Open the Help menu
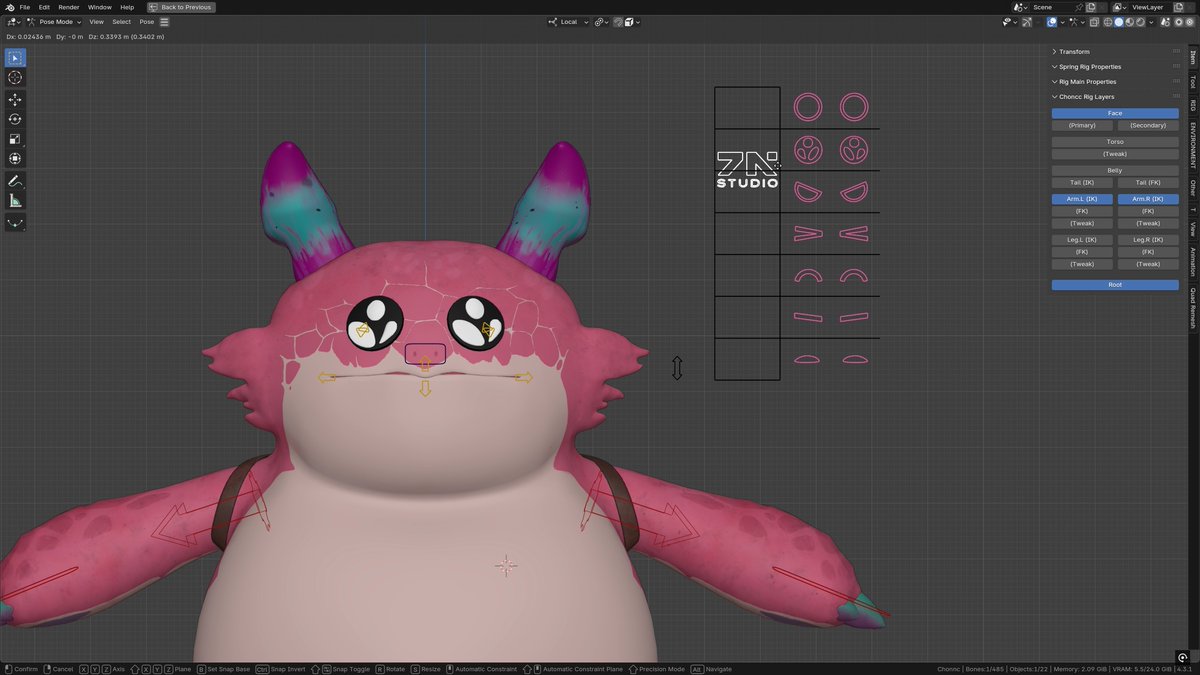This screenshot has height=675, width=1200. click(127, 7)
